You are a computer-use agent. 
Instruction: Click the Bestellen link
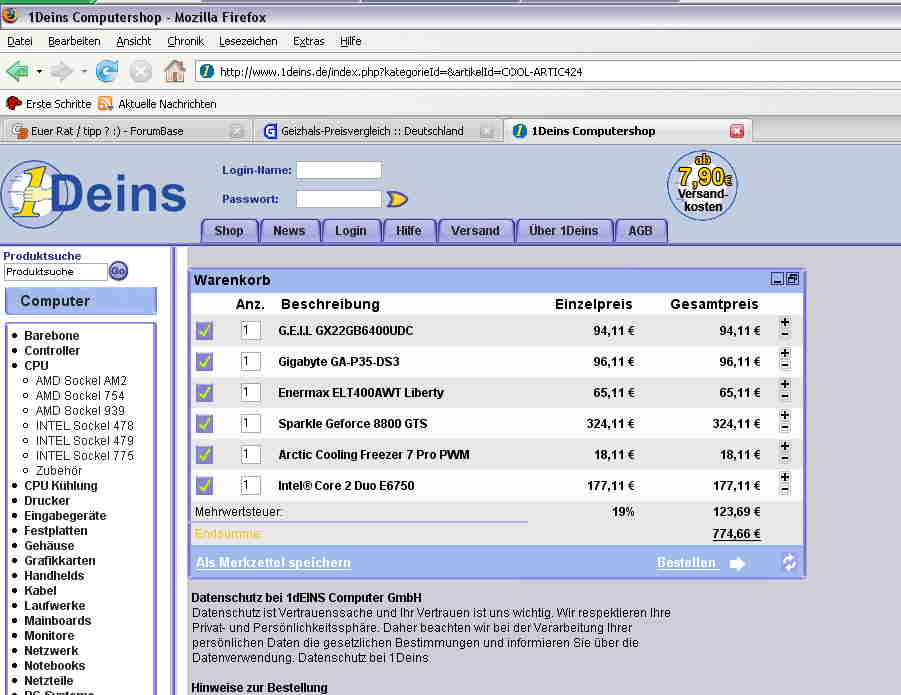coord(687,563)
